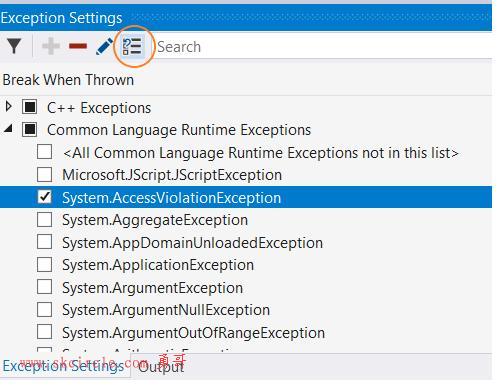
Task: Click into the Search box
Action: [323, 47]
